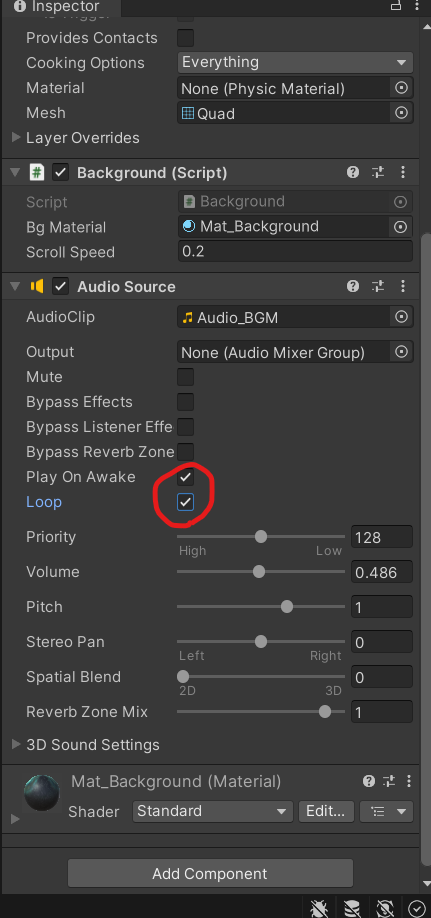Collapse the Background script component
The height and width of the screenshot is (918, 431).
click(15, 172)
